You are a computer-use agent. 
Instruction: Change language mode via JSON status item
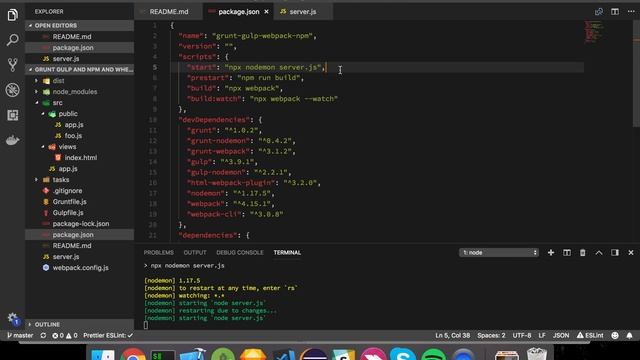coord(561,336)
